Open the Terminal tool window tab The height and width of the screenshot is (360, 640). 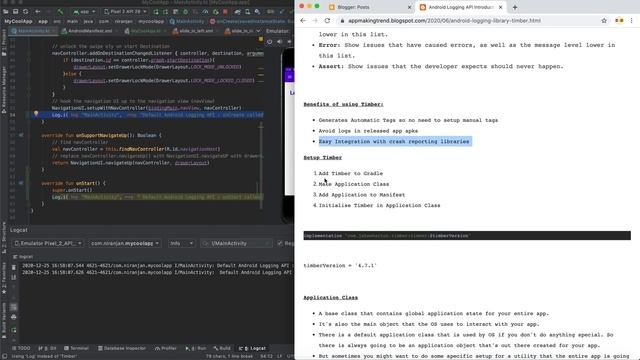click(76, 348)
